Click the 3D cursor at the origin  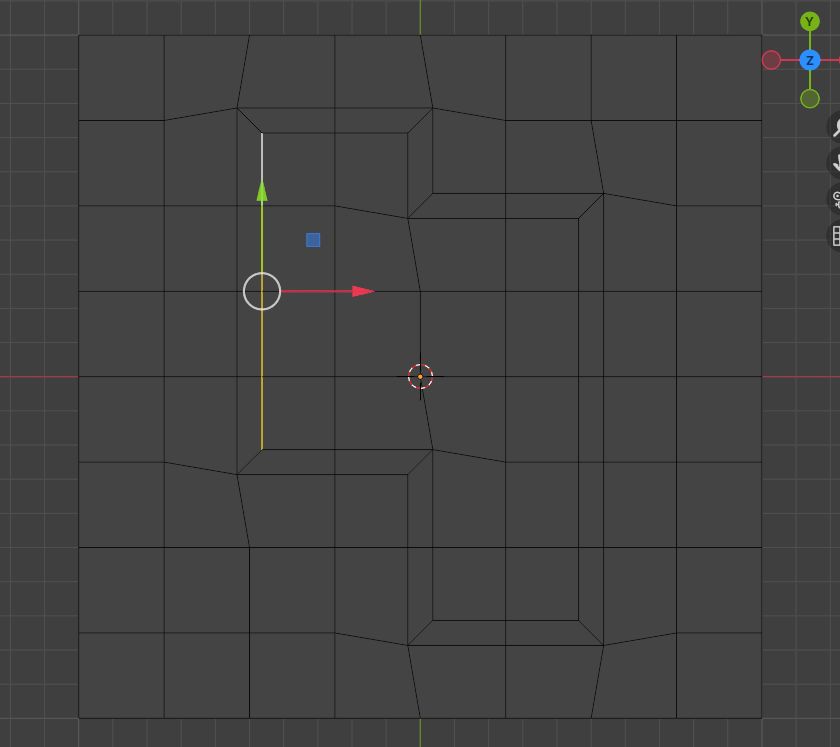coord(420,377)
